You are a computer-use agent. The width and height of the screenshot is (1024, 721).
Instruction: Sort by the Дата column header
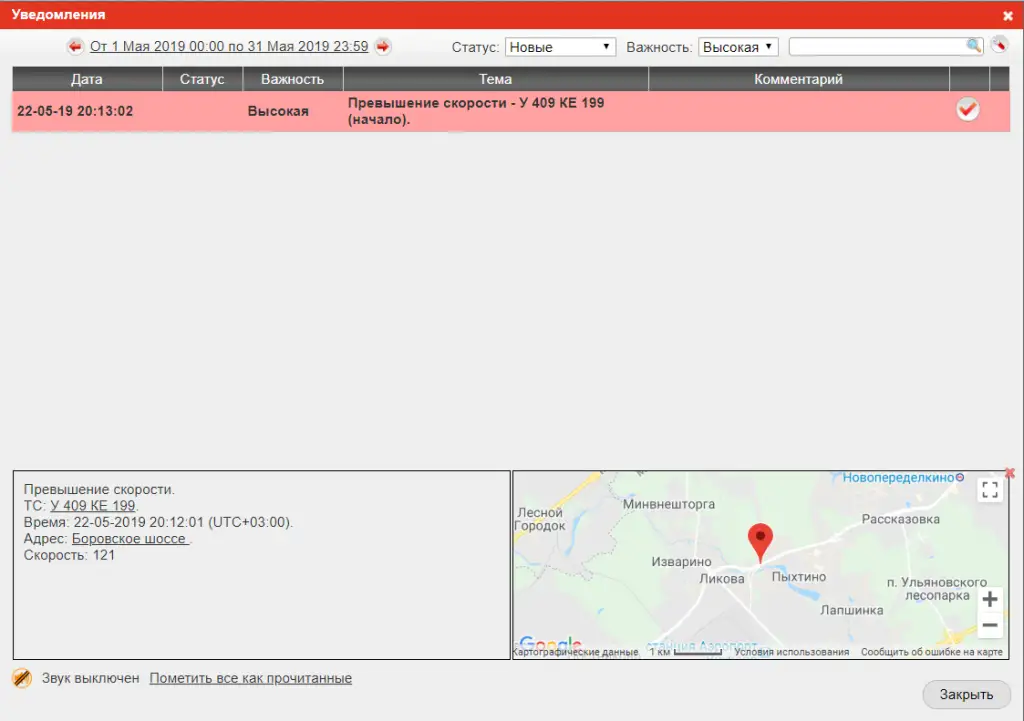click(x=87, y=79)
